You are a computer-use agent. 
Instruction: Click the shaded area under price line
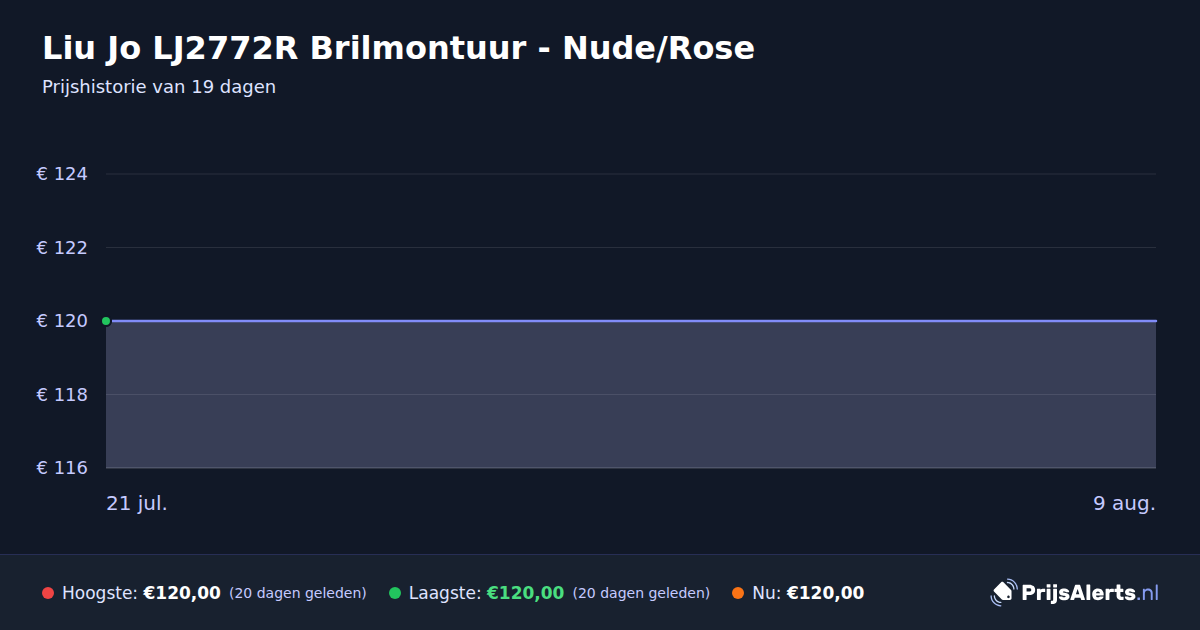(631, 395)
